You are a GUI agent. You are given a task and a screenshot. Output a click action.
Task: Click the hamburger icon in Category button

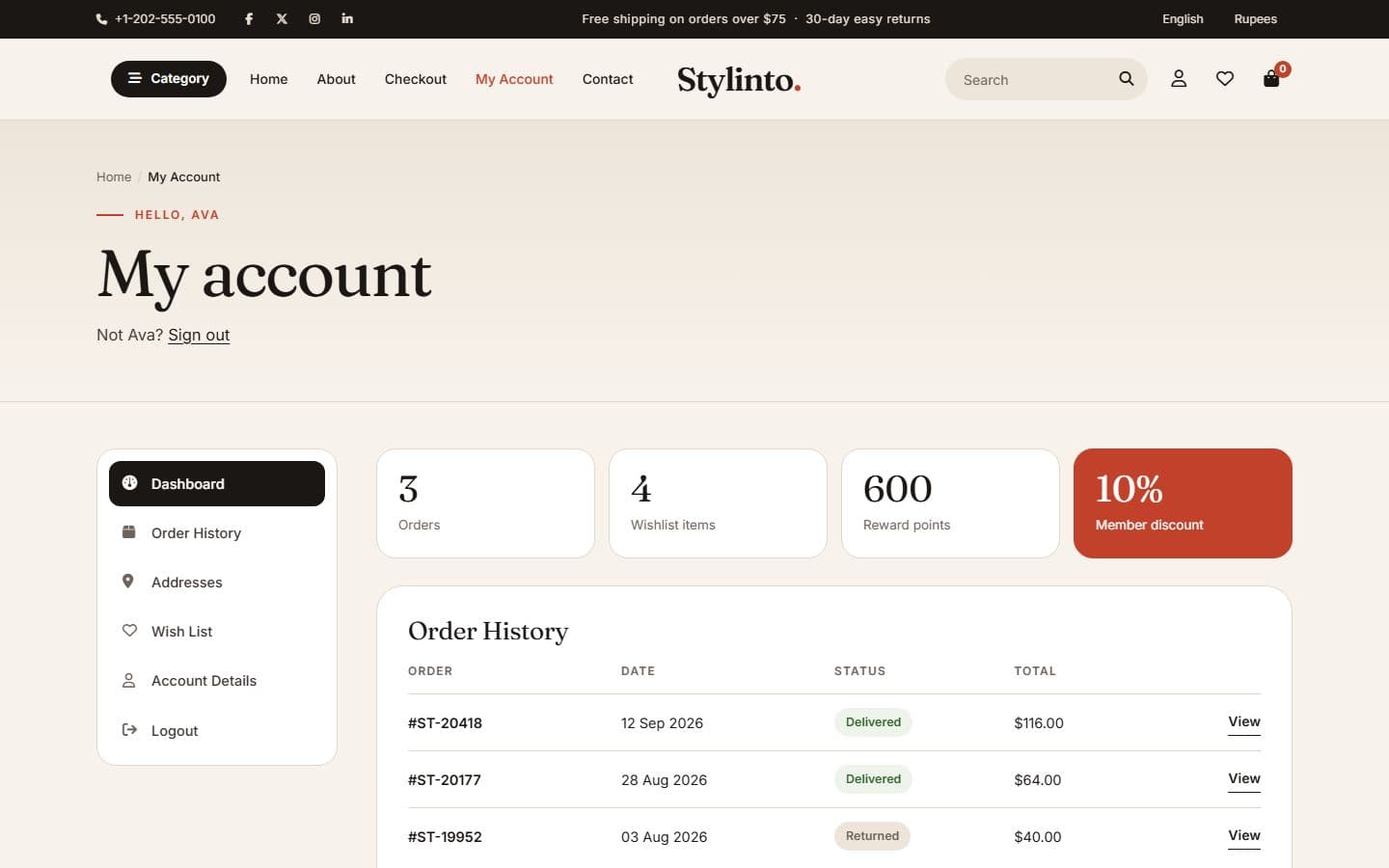pyautogui.click(x=135, y=78)
